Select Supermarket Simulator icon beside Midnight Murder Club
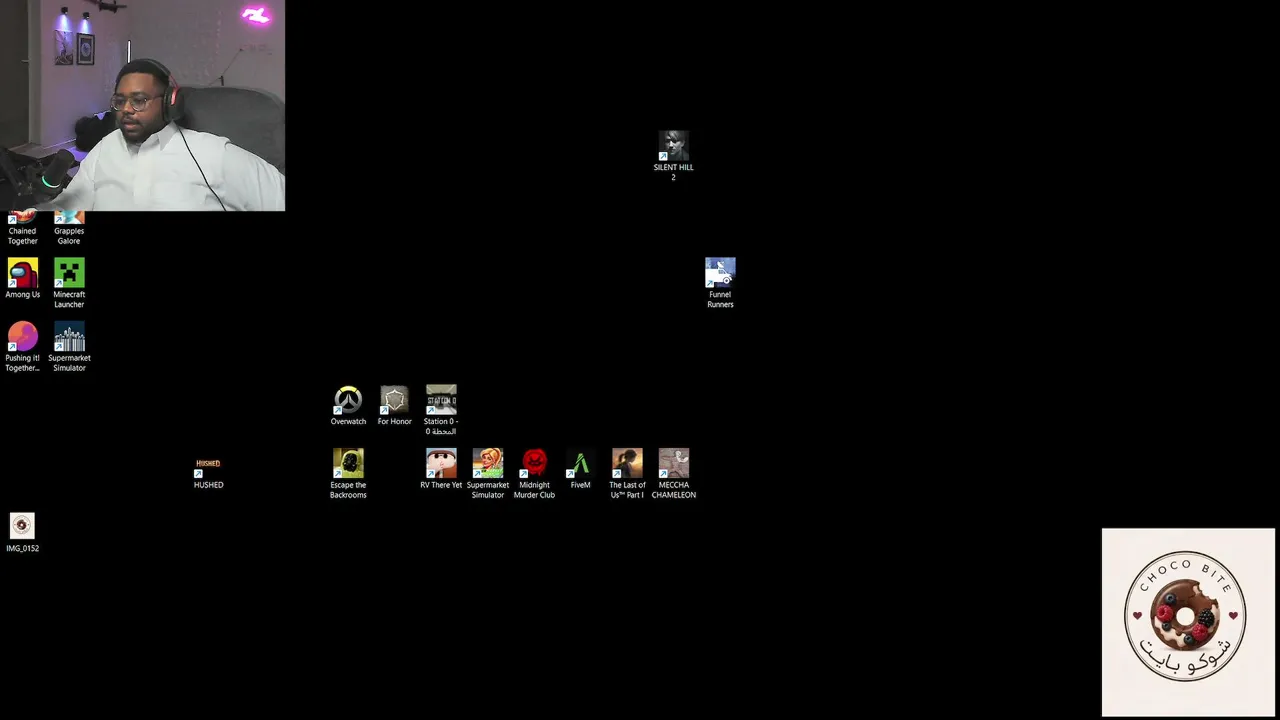This screenshot has width=1280, height=720. 488,473
